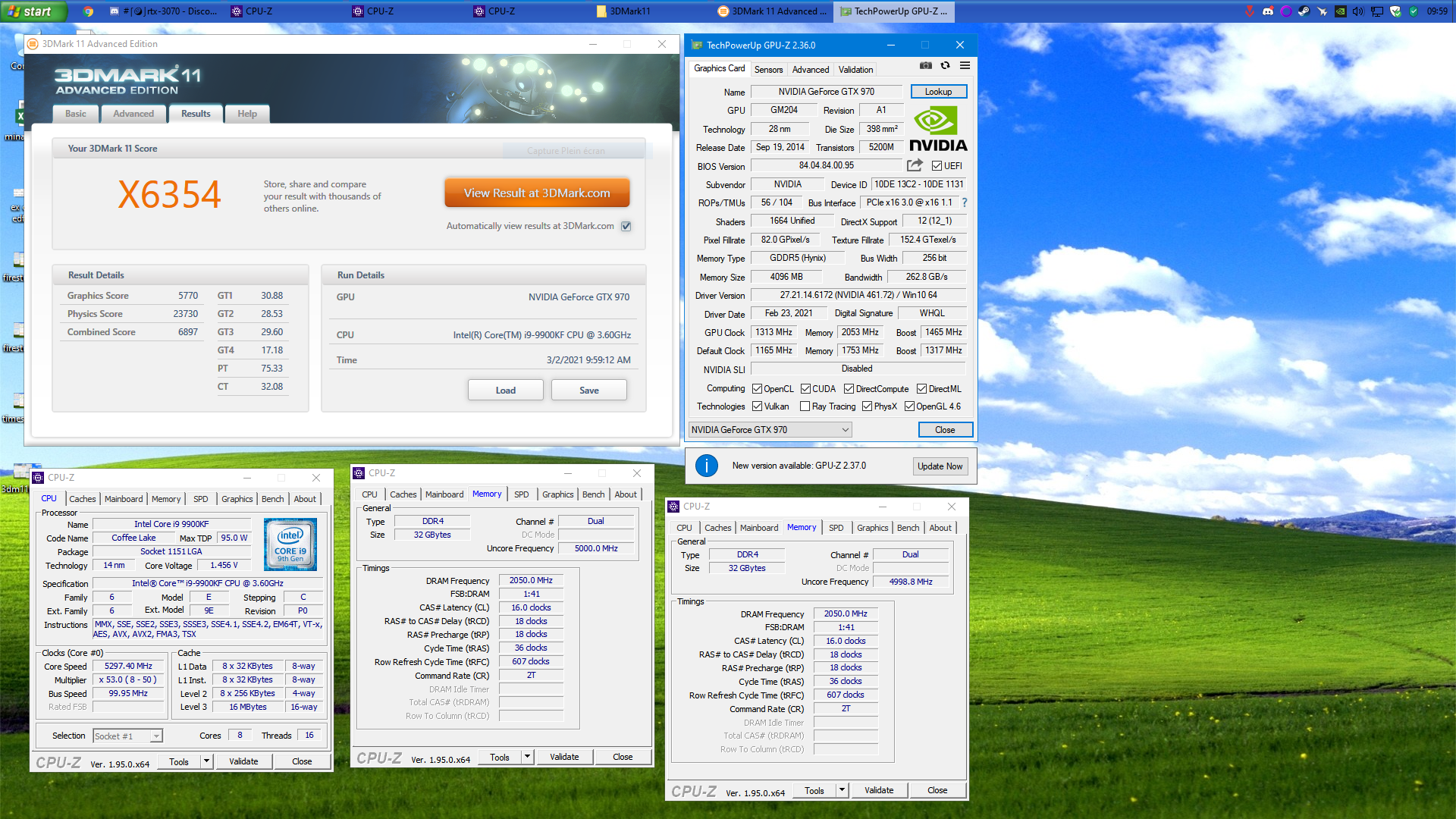Click the Lookup button in GPU-Z

[938, 92]
